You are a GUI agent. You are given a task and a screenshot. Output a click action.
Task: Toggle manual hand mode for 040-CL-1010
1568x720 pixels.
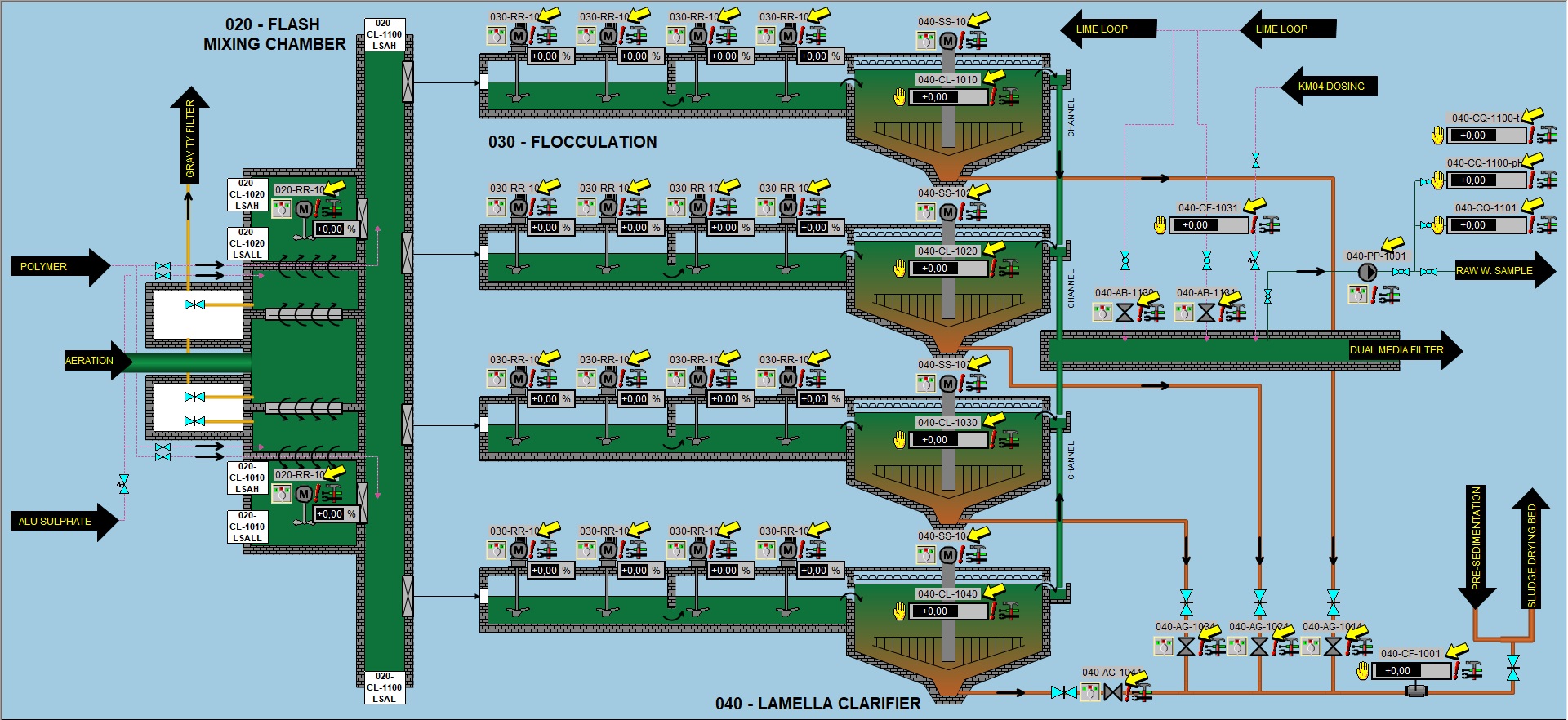point(899,97)
